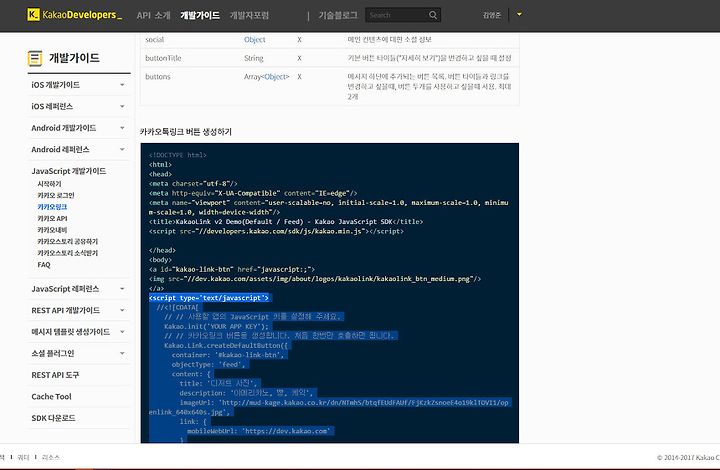Image resolution: width=720 pixels, height=470 pixels.
Task: Click code line mobileWebUrl dev.kakao.com
Action: tap(259, 431)
